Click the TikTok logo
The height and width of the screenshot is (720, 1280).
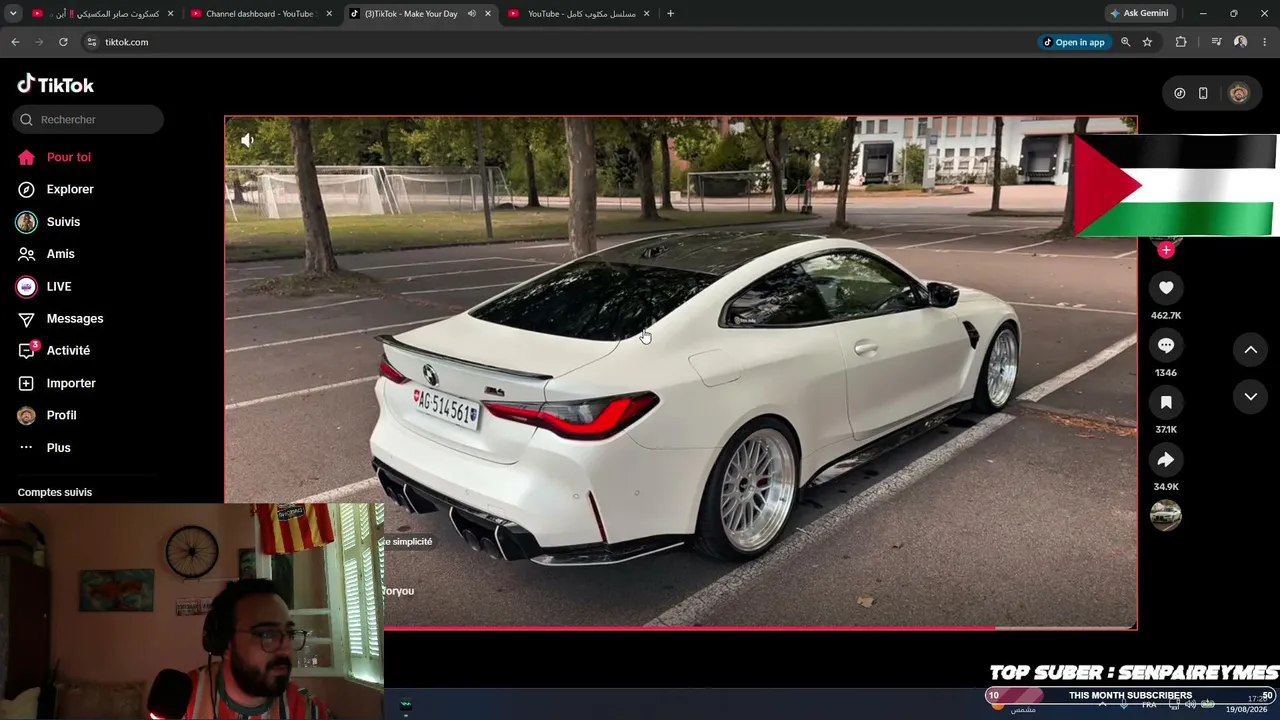point(55,84)
